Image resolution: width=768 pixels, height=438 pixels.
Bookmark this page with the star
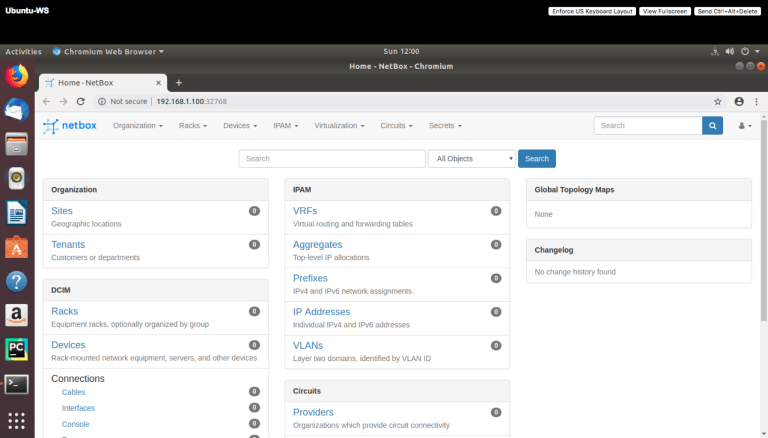(718, 101)
